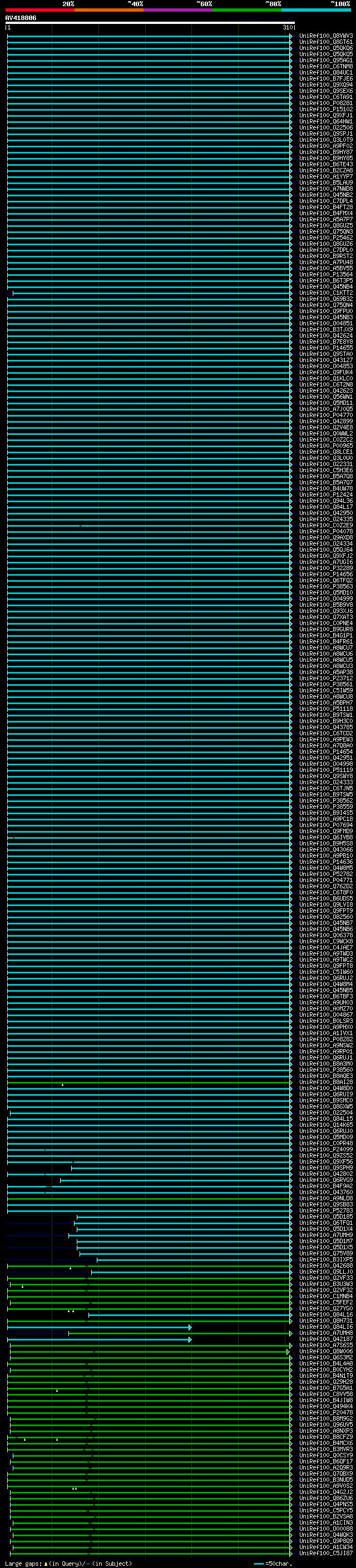Click UniRef100_B5LAU9 label
Image resolution: width=356 pixels, height=1568 pixels.
pos(325,182)
